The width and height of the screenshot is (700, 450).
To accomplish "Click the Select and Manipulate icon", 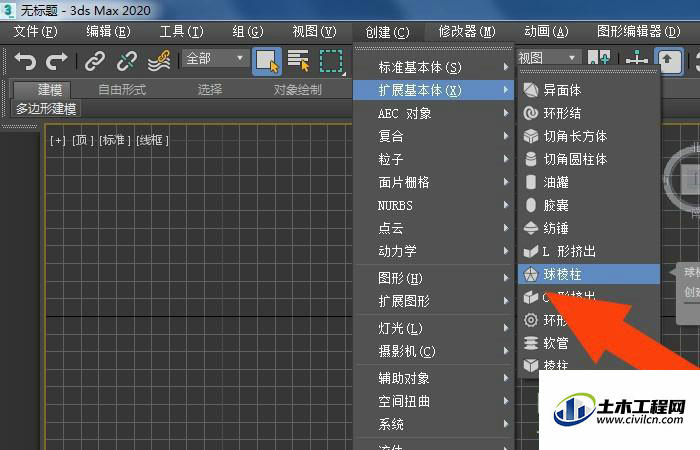I will pyautogui.click(x=636, y=59).
